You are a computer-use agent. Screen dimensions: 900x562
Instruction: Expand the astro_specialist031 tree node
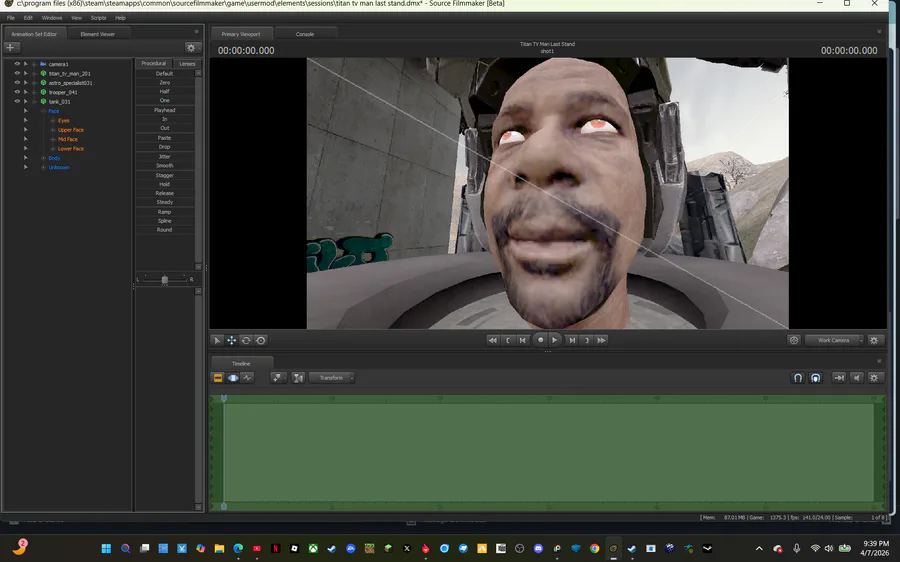(x=34, y=83)
